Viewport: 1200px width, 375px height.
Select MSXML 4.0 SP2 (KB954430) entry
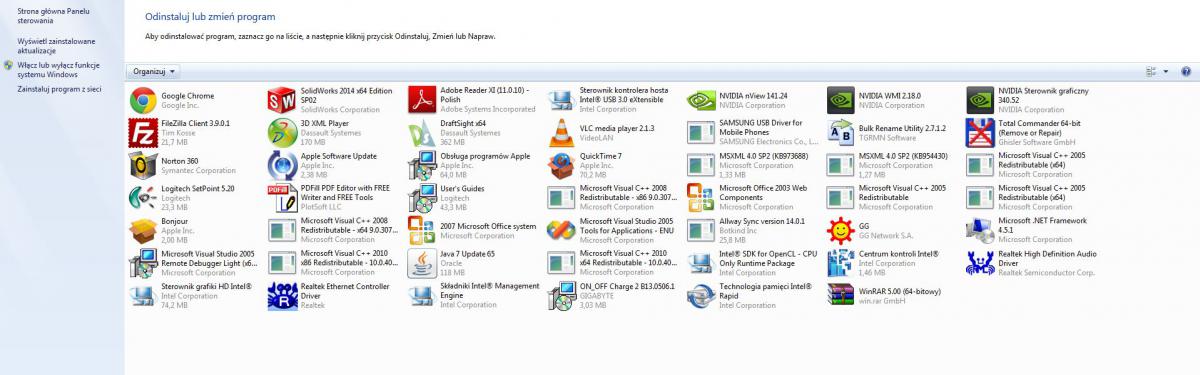tap(892, 165)
